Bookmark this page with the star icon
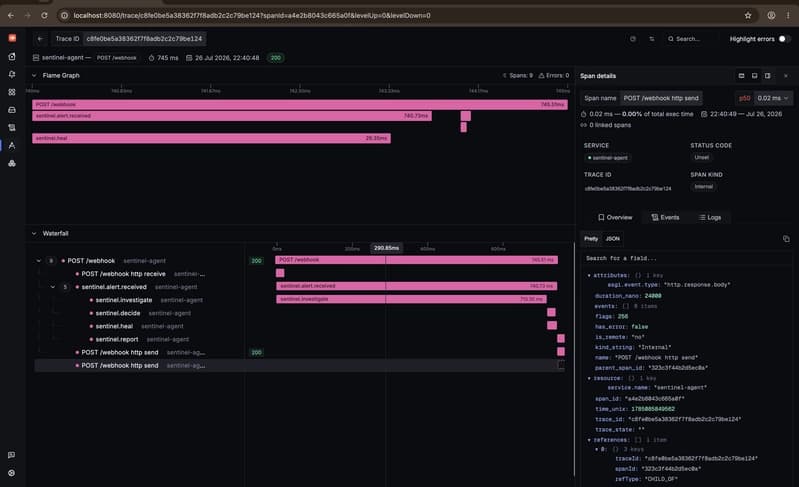799x487 pixels. pyautogui.click(x=748, y=15)
